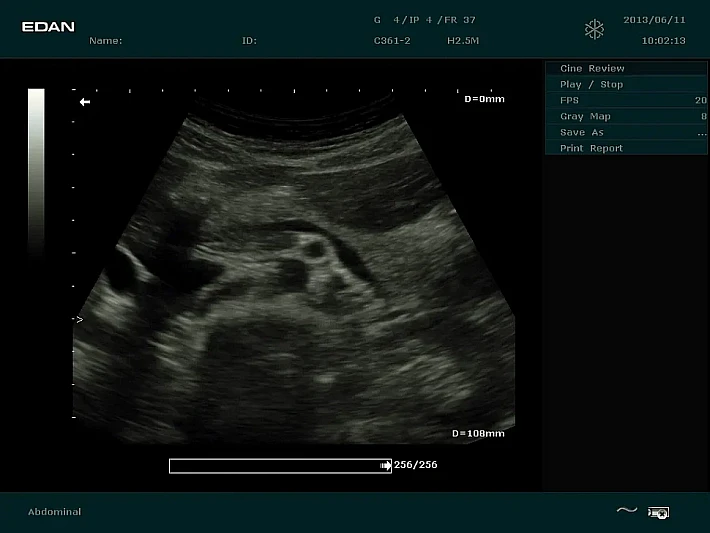Click the C361-2 probe label

coord(392,41)
